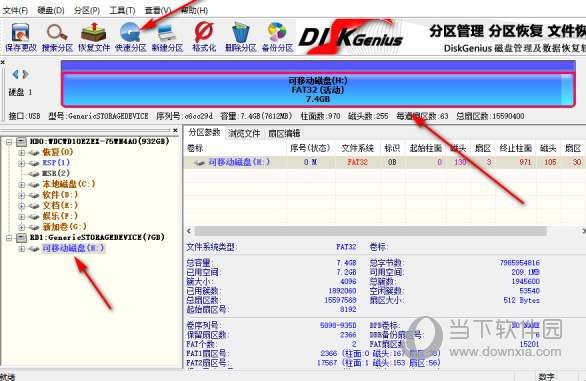
Task: Launch the Recover Files (恢复文件) tool
Action: click(x=94, y=37)
